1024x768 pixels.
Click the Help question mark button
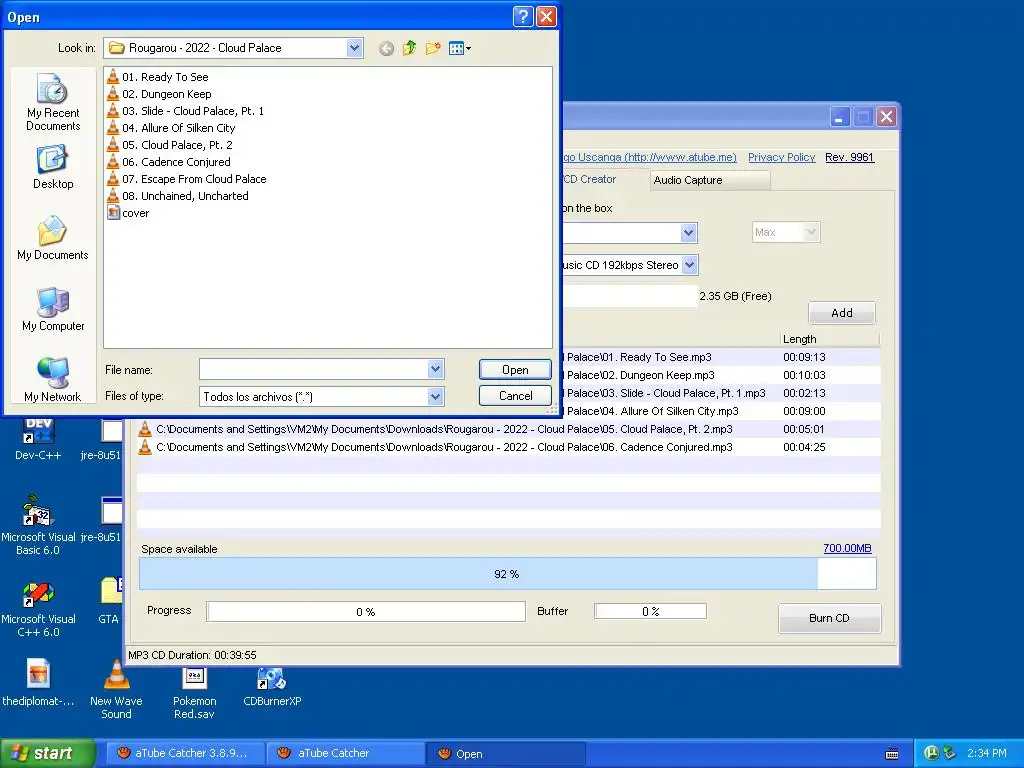pyautogui.click(x=523, y=16)
